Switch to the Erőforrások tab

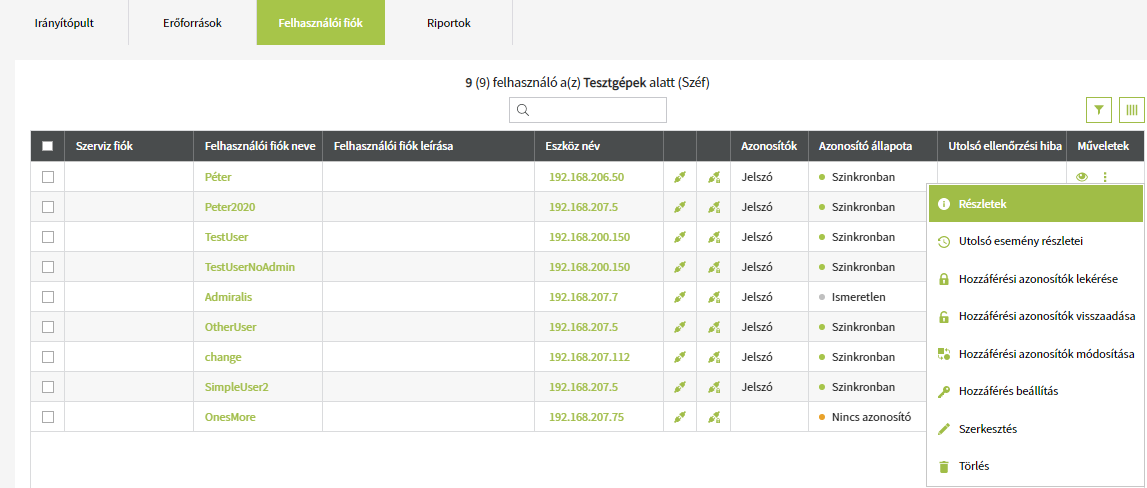point(192,23)
